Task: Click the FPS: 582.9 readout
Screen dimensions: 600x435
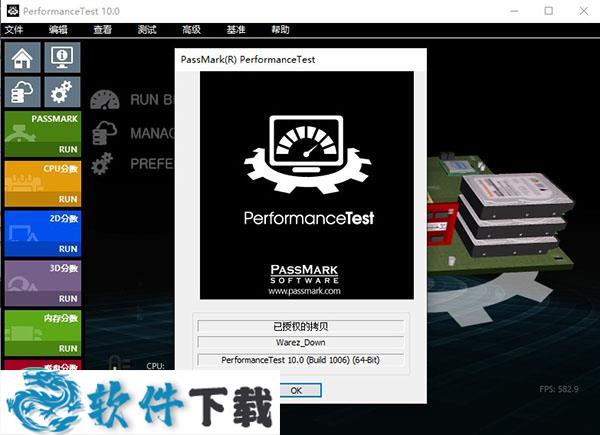Action: point(559,389)
